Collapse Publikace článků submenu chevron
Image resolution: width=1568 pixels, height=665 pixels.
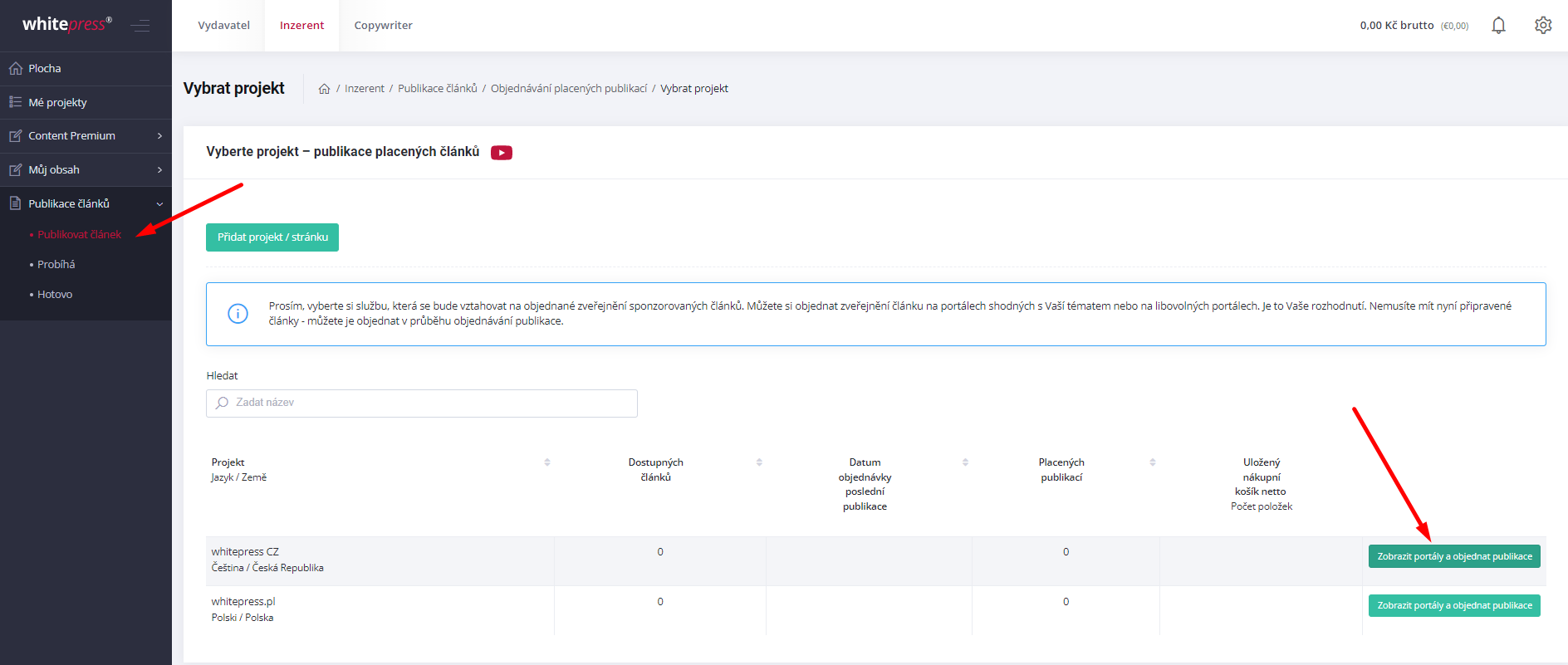click(x=159, y=204)
